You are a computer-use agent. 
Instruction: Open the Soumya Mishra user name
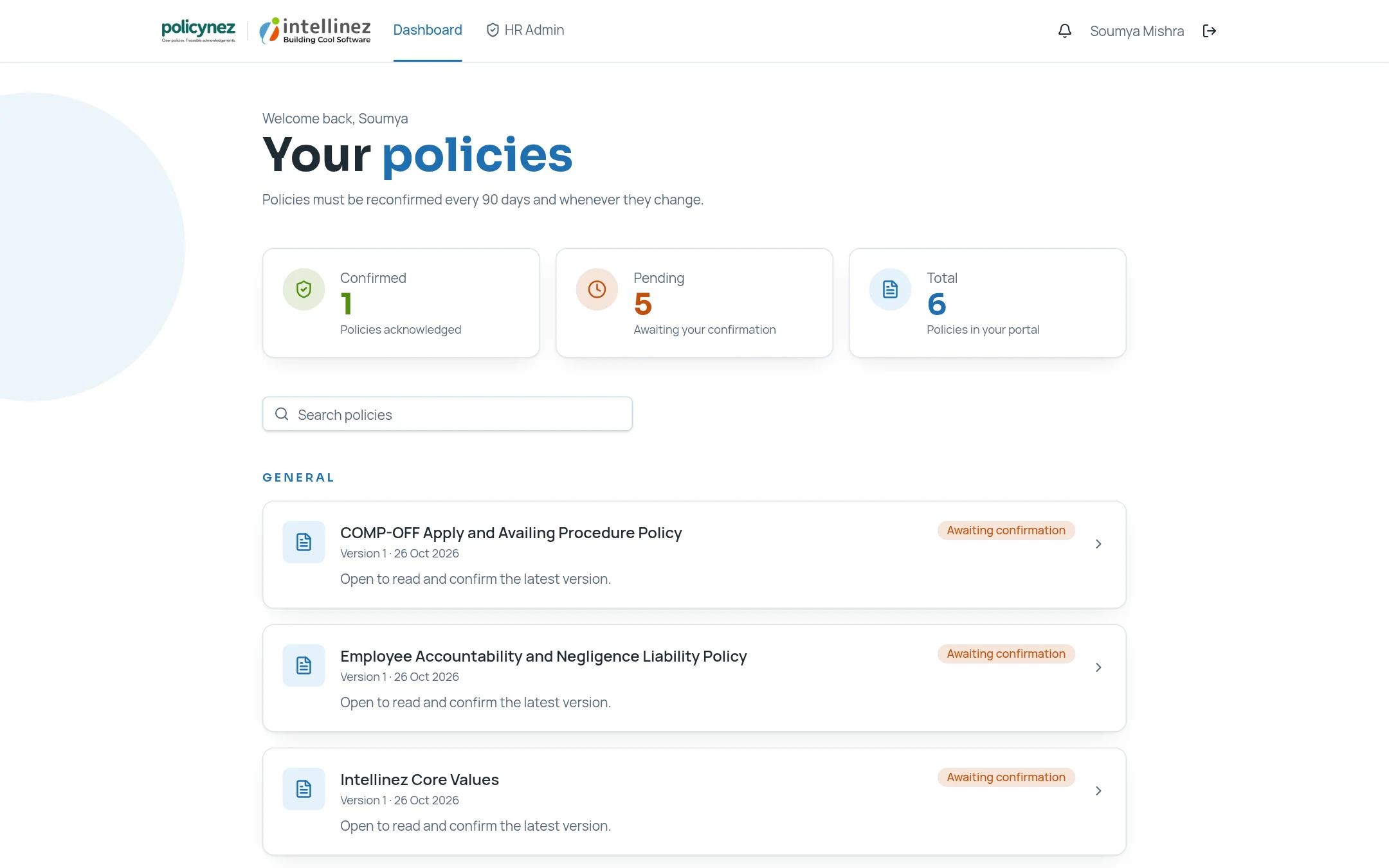pos(1137,31)
